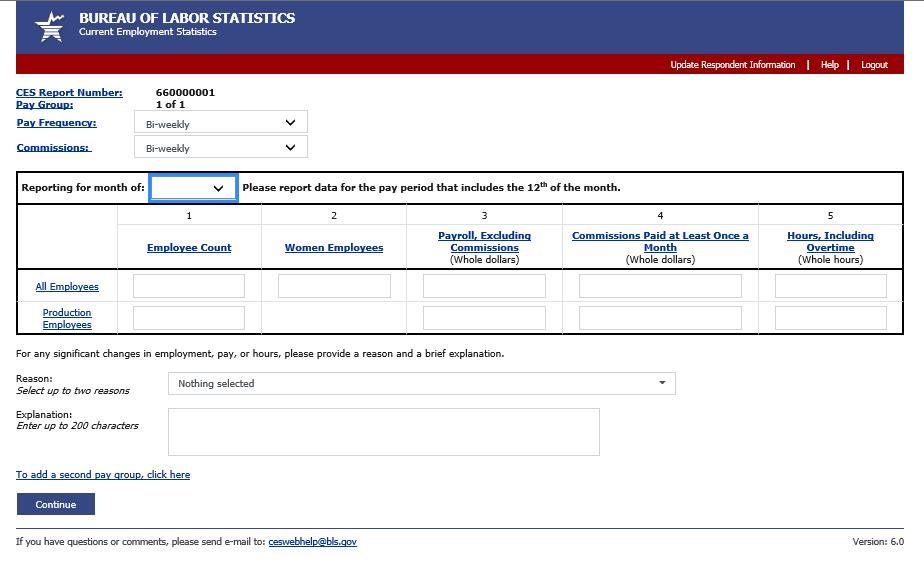Image resolution: width=924 pixels, height=569 pixels.
Task: Click All Employees women employees field
Action: pyautogui.click(x=334, y=286)
